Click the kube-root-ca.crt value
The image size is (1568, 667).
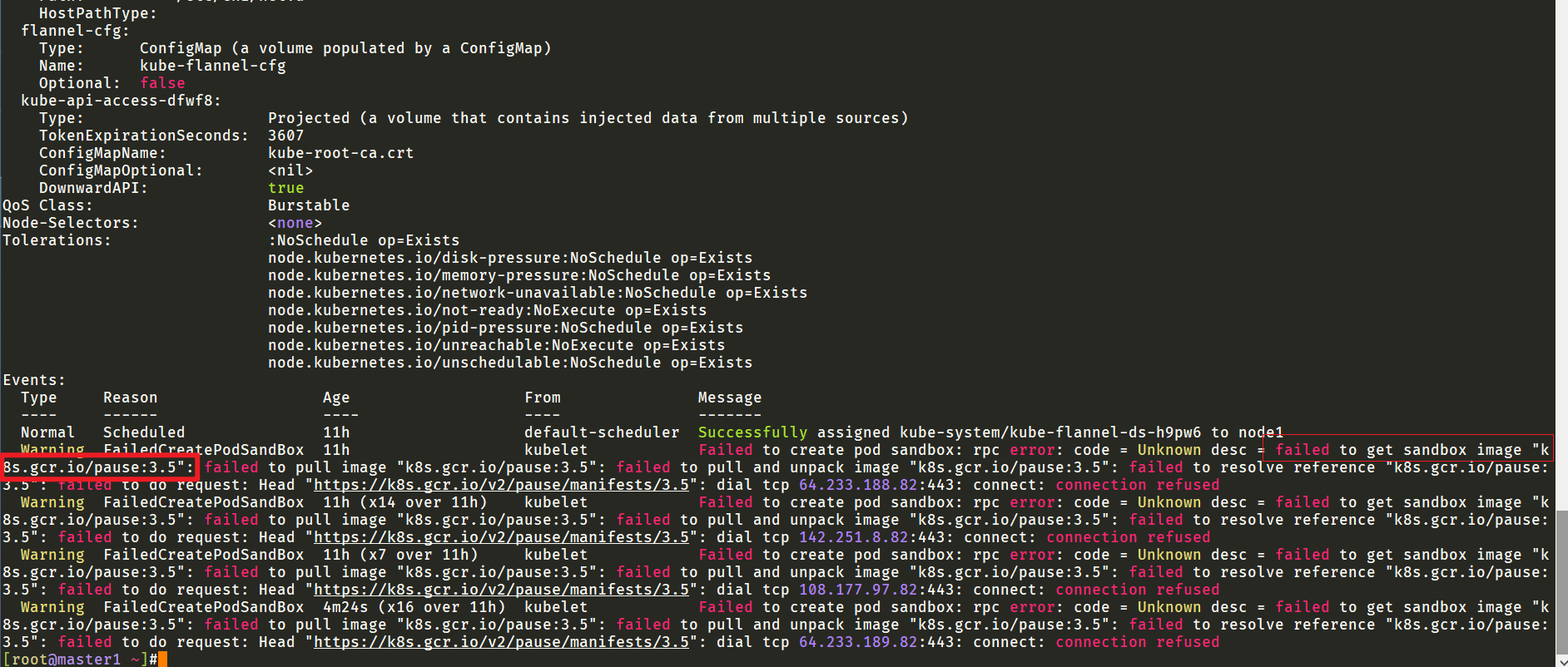340,153
